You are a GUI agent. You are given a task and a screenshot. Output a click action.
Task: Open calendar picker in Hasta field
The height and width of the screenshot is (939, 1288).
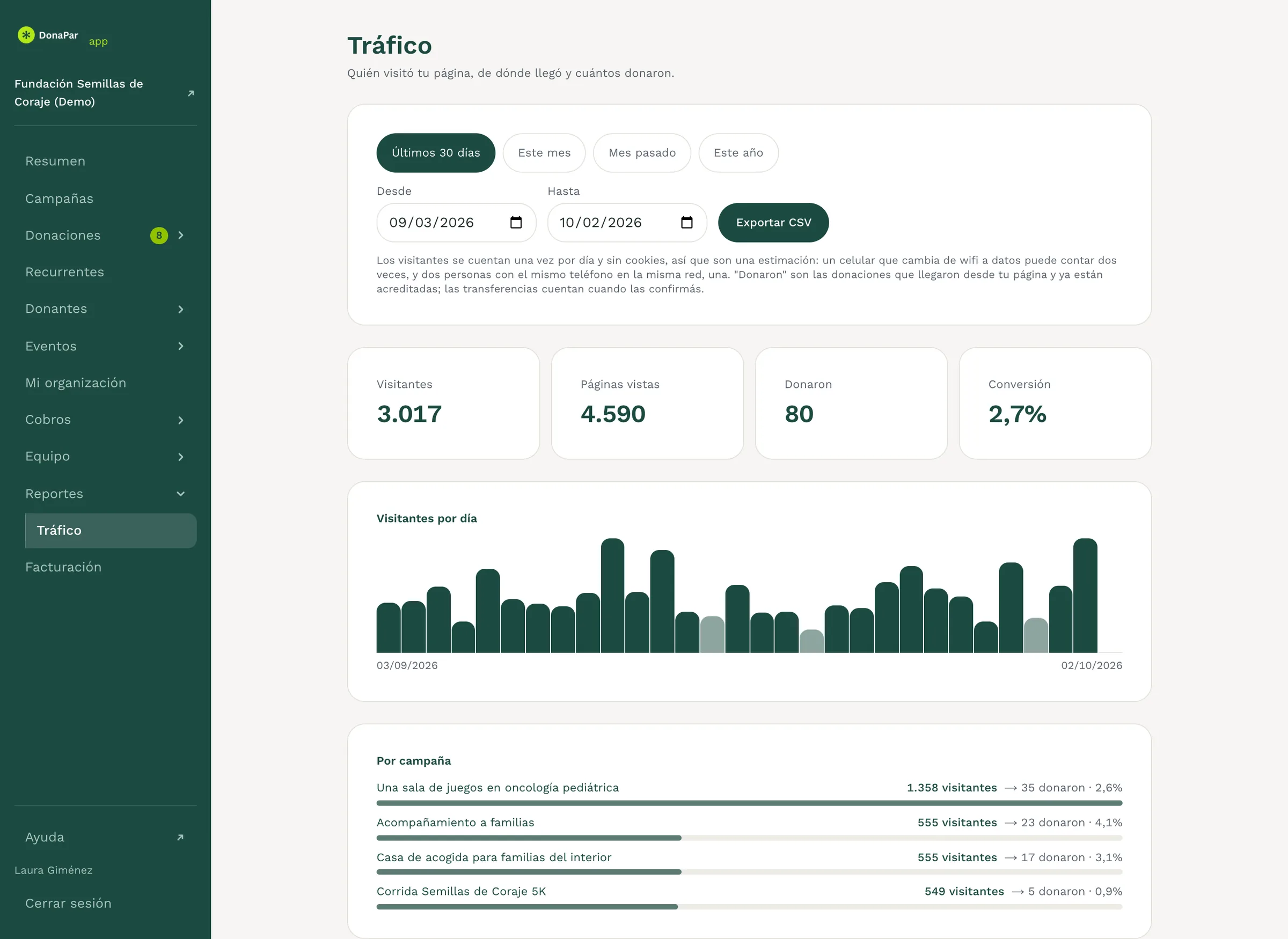tap(686, 222)
